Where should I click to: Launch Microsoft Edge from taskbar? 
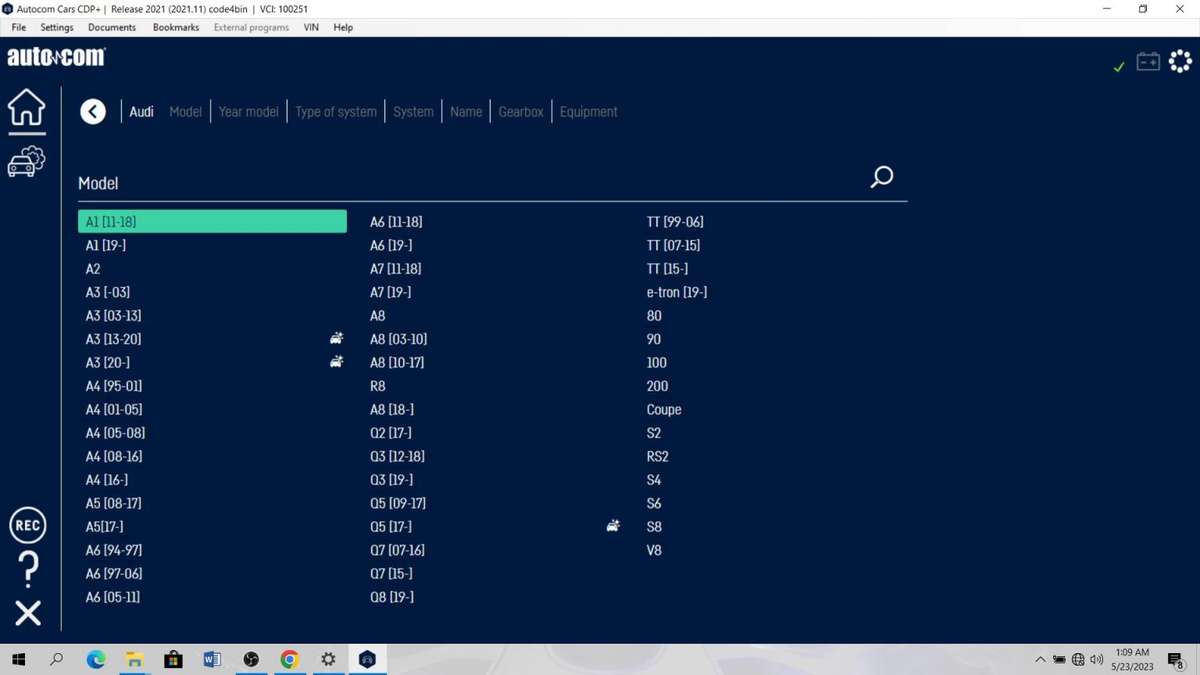(x=96, y=659)
